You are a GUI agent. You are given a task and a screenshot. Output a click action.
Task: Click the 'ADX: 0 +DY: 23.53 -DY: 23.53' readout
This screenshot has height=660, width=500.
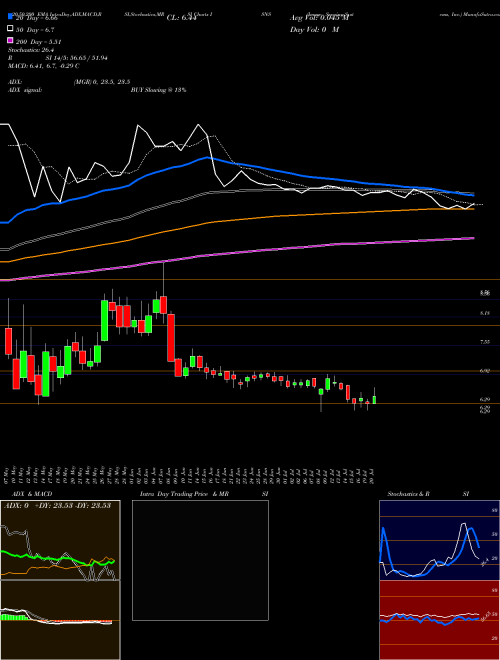click(57, 506)
